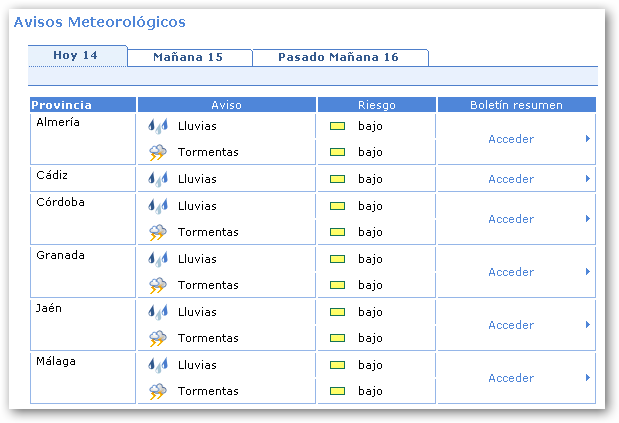Click the Provincia column header
Image resolution: width=619 pixels, height=423 pixels.
coord(62,105)
